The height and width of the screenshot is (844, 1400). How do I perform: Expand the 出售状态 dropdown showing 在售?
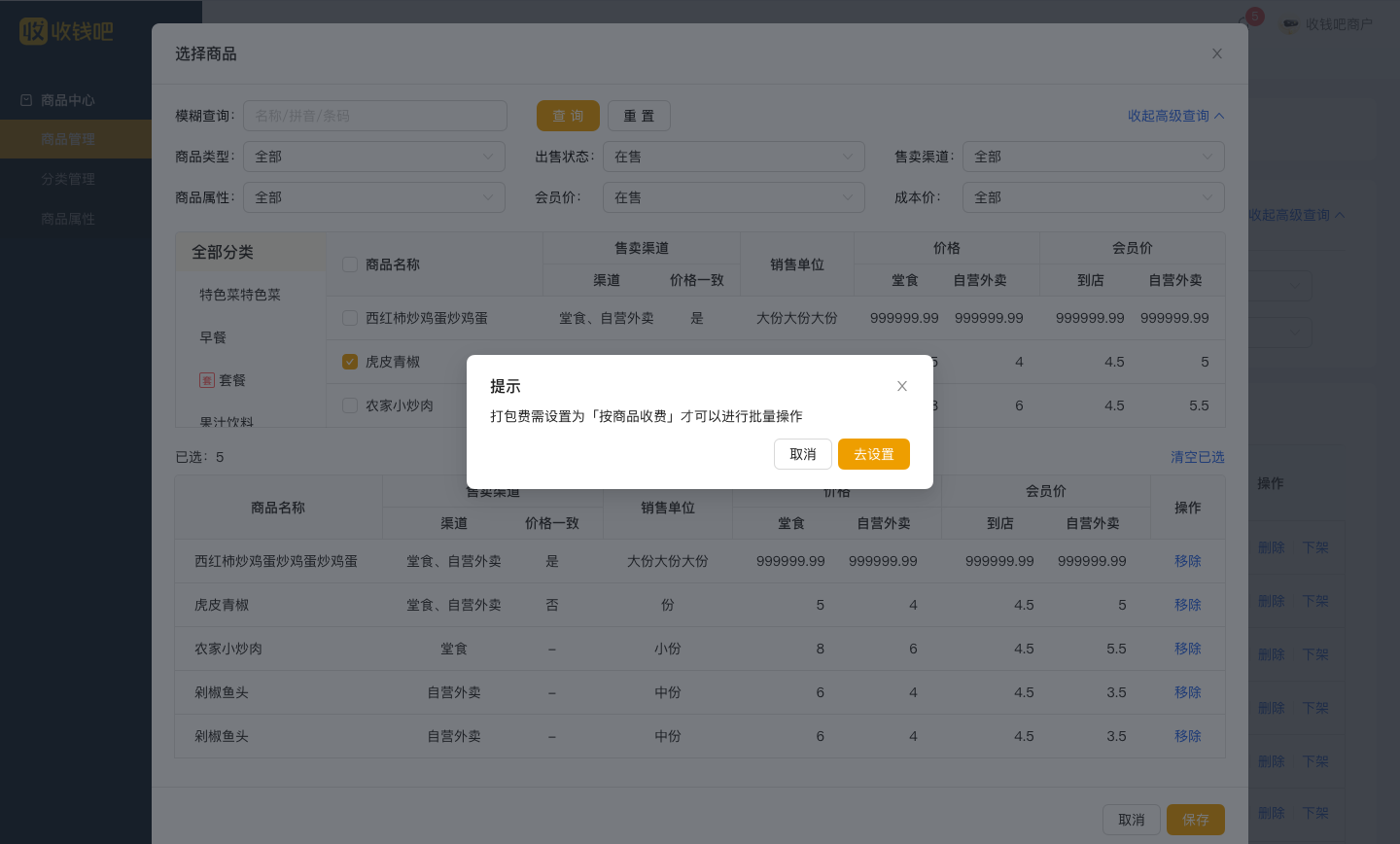(734, 157)
